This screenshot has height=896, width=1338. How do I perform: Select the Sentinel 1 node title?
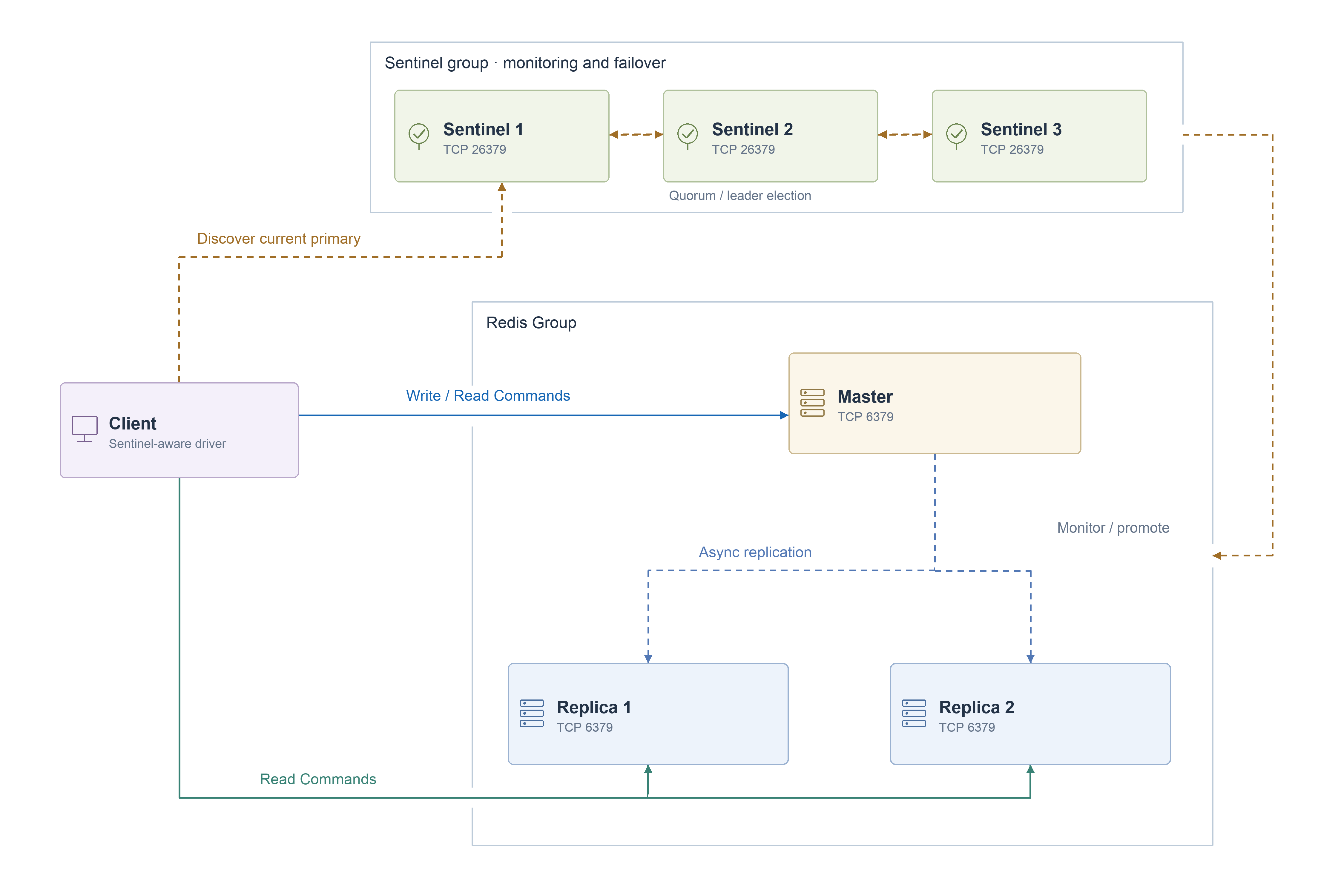483,129
